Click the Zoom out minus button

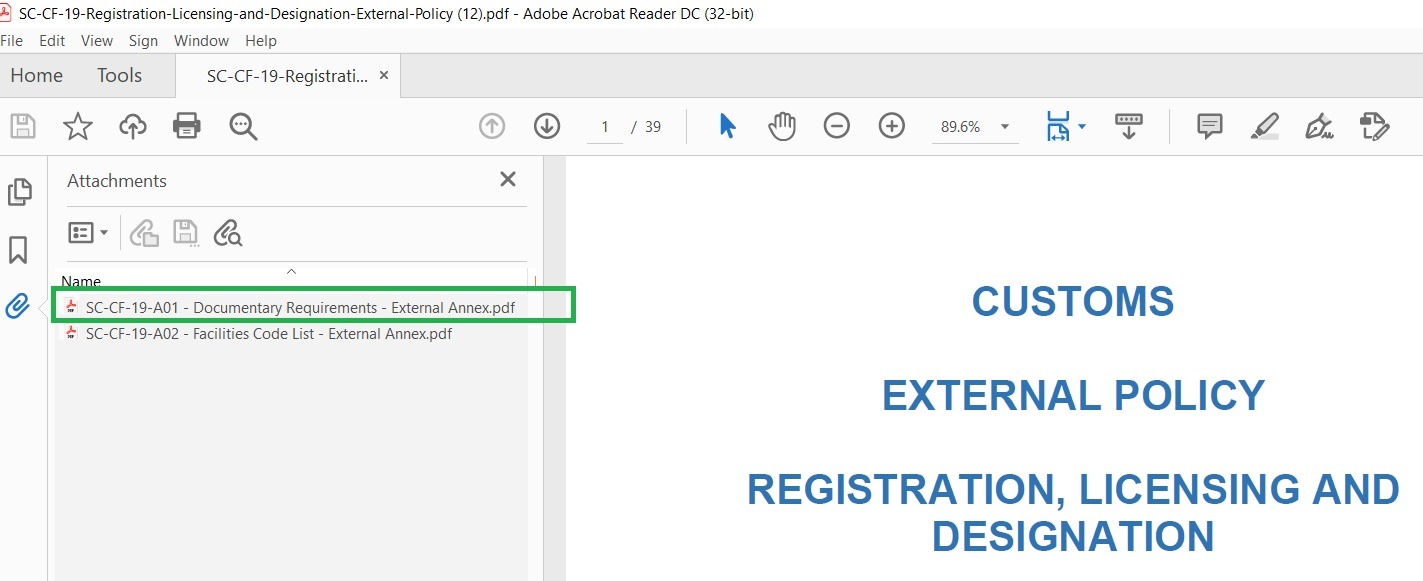(837, 126)
